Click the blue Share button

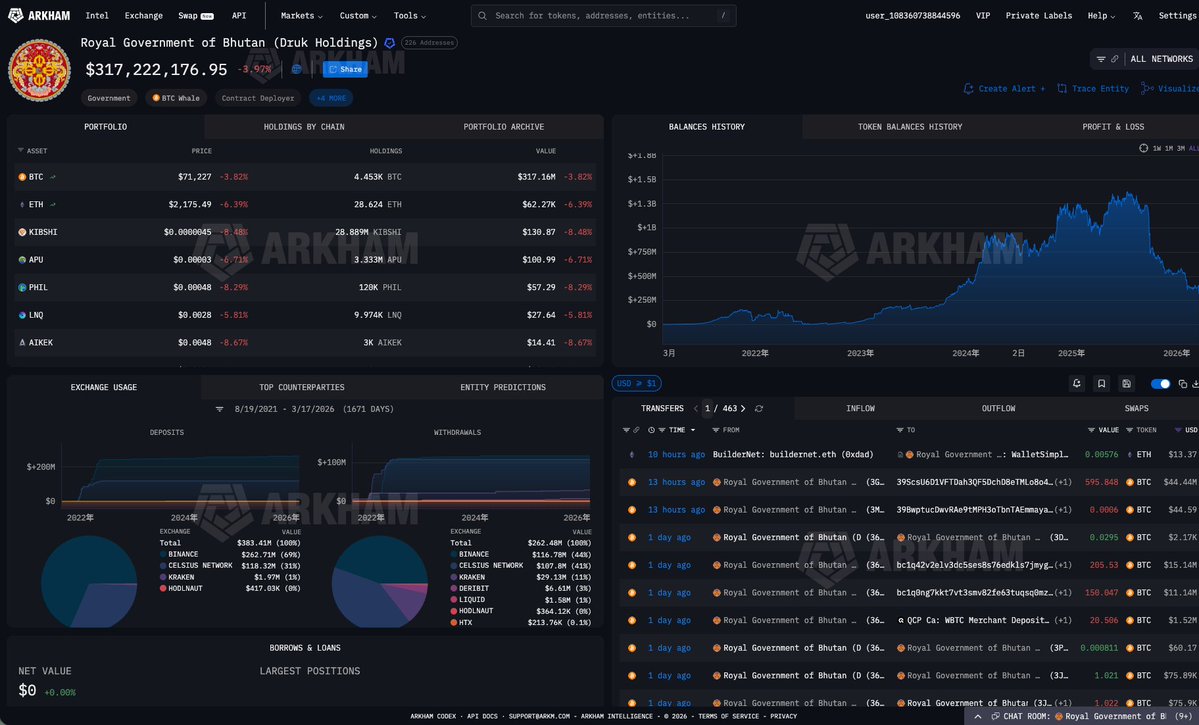[346, 70]
